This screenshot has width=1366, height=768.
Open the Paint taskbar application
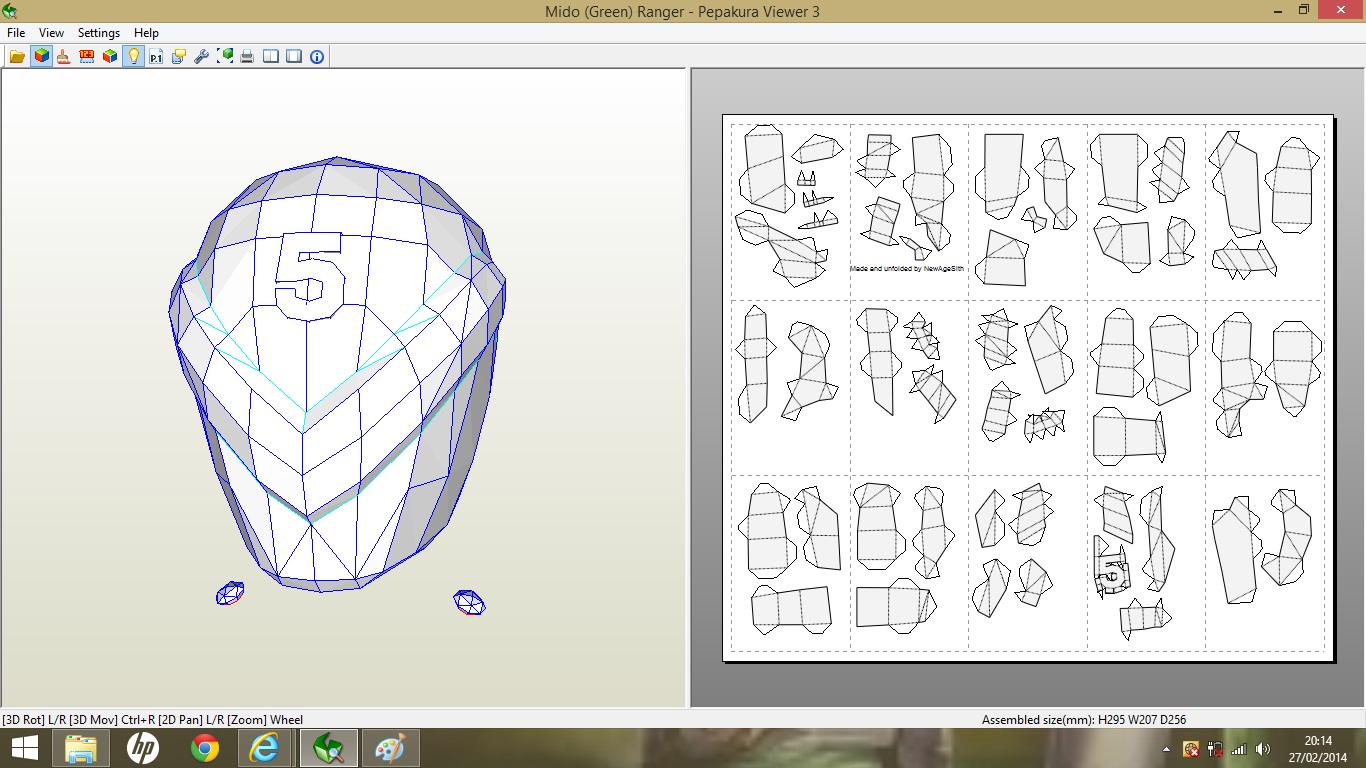(x=390, y=748)
